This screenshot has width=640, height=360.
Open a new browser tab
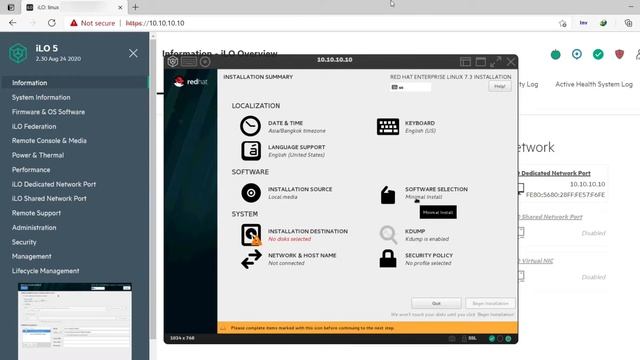(136, 7)
